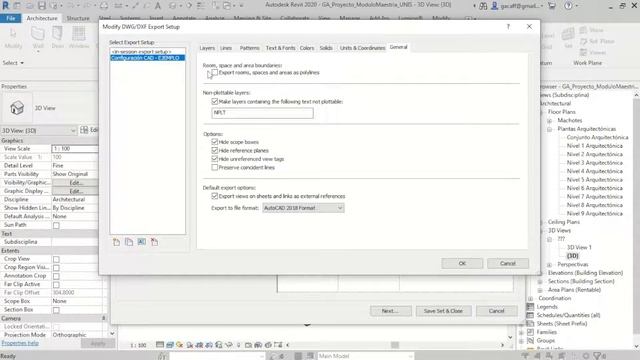The height and width of the screenshot is (360, 640).
Task: Collapse Plantas Arquitectónicas node
Action: click(x=549, y=129)
